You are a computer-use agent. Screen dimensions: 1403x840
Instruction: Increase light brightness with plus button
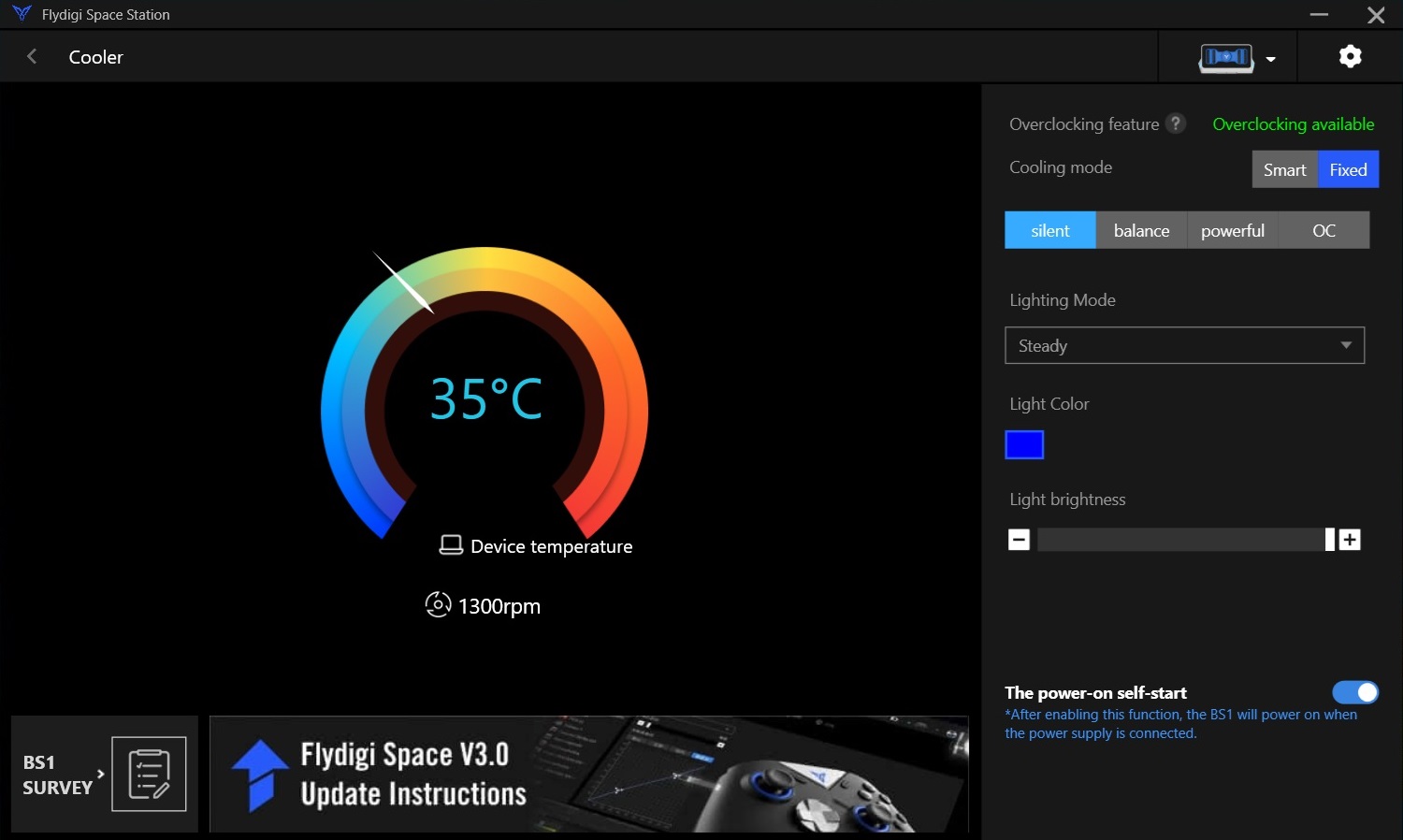(1350, 540)
